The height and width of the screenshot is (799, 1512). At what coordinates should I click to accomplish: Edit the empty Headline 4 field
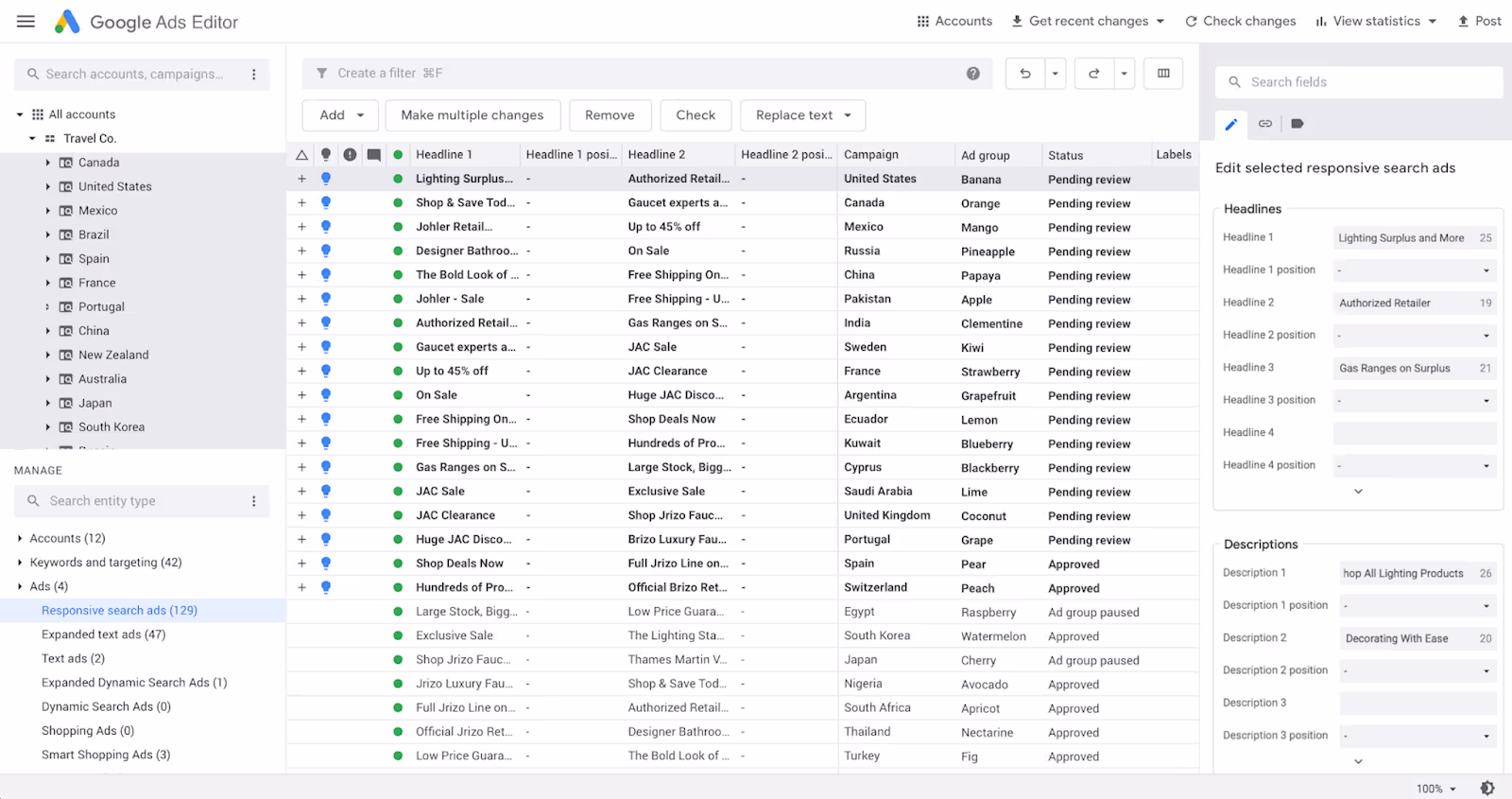tap(1415, 433)
